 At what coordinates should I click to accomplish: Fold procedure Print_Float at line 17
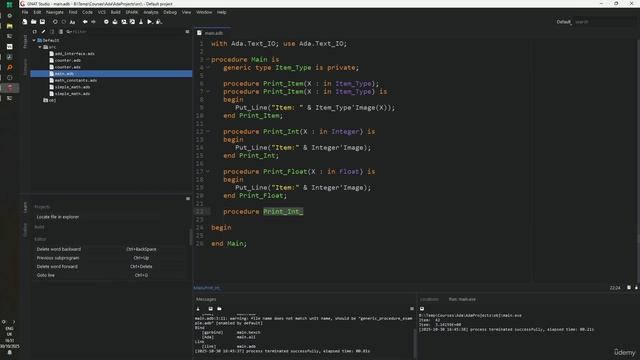(x=208, y=171)
